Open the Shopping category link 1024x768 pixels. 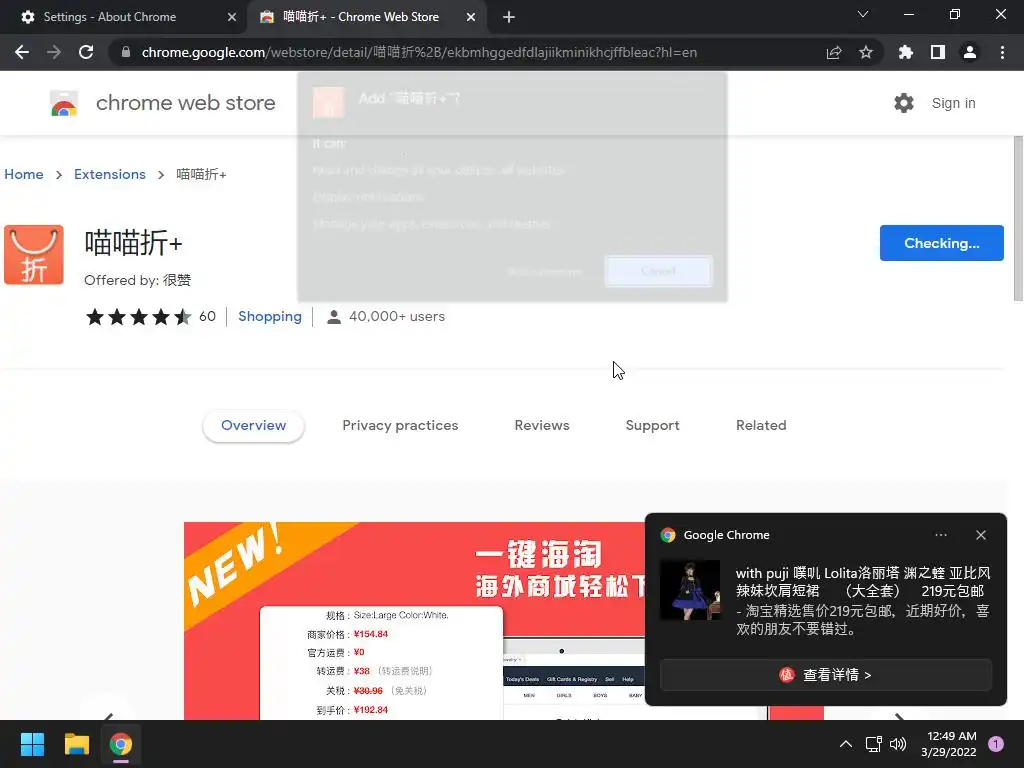(x=270, y=317)
